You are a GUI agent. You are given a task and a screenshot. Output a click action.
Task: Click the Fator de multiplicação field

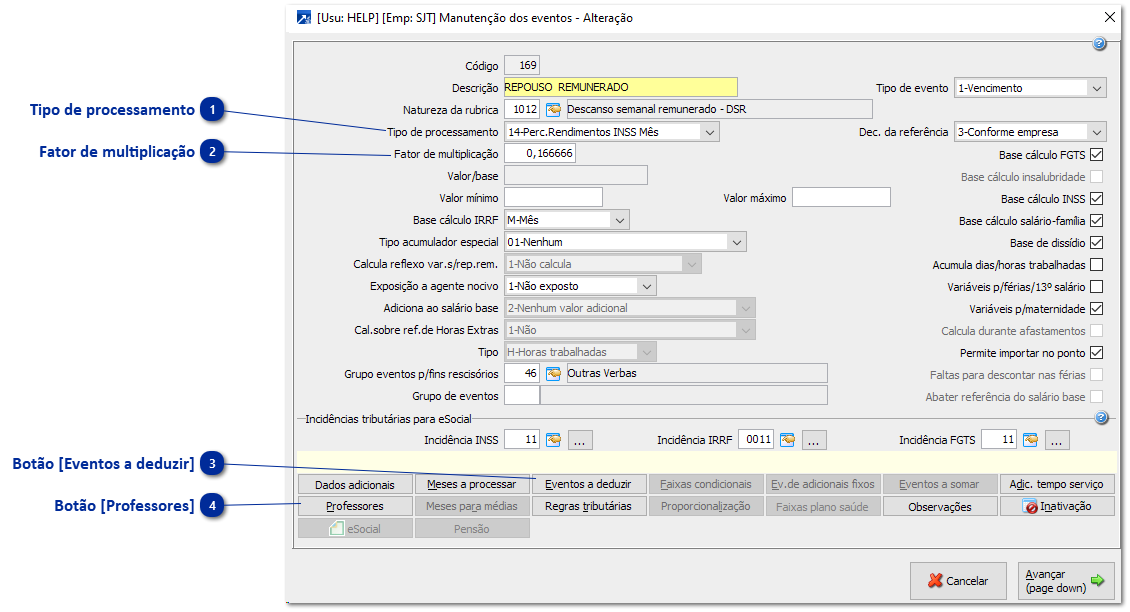[539, 154]
